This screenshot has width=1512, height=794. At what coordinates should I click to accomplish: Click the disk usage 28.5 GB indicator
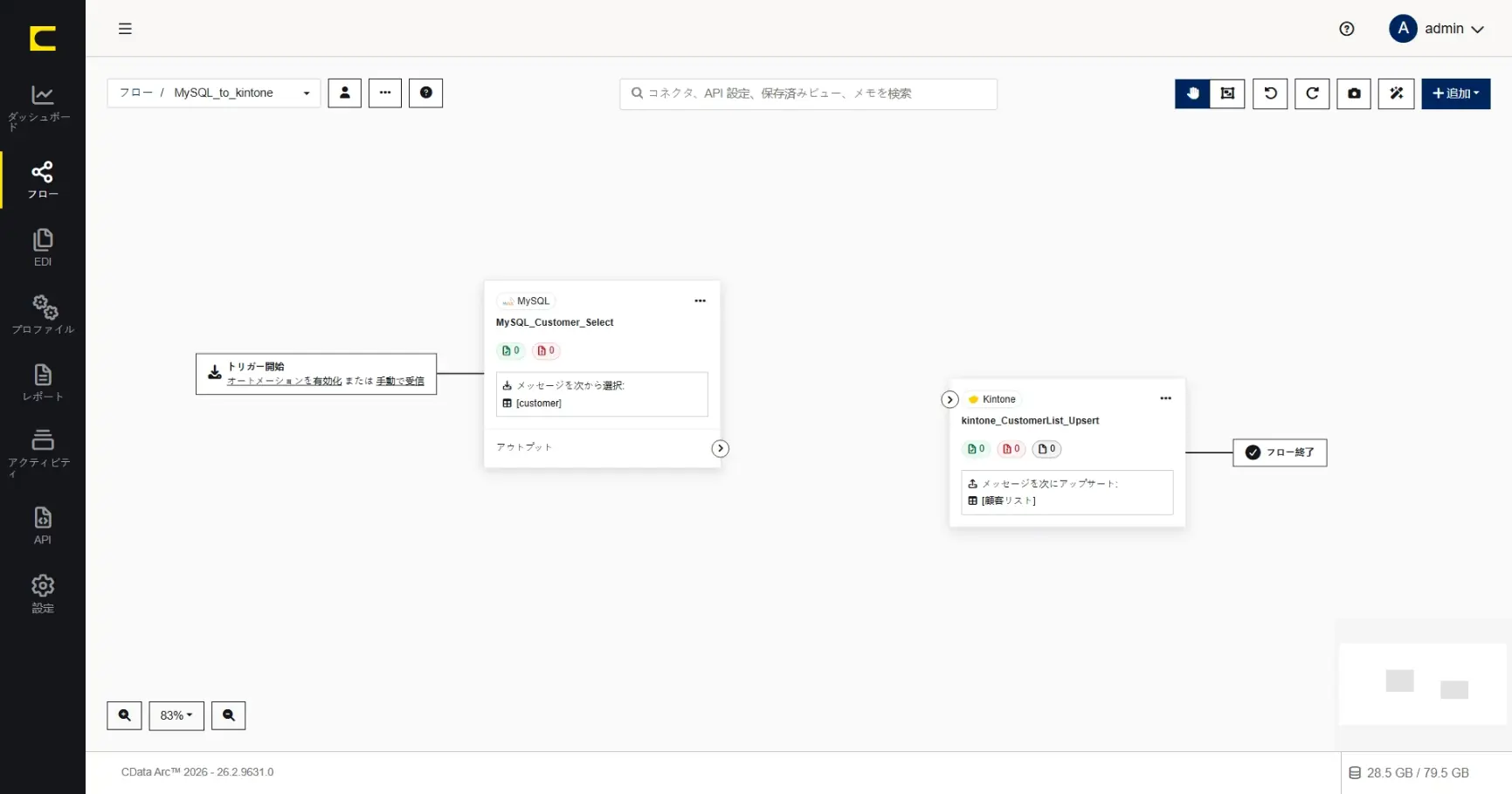point(1409,773)
